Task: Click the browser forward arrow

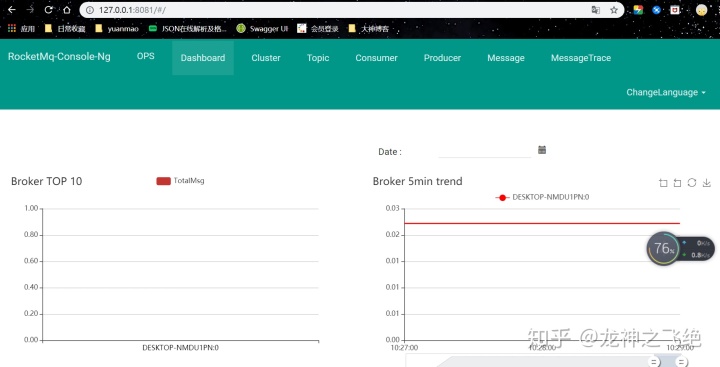Action: [30, 10]
